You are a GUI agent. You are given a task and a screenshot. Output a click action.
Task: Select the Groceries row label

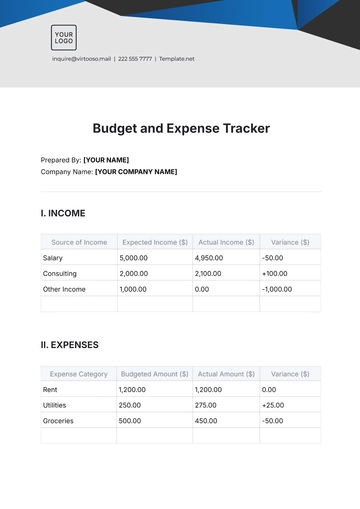(x=58, y=421)
